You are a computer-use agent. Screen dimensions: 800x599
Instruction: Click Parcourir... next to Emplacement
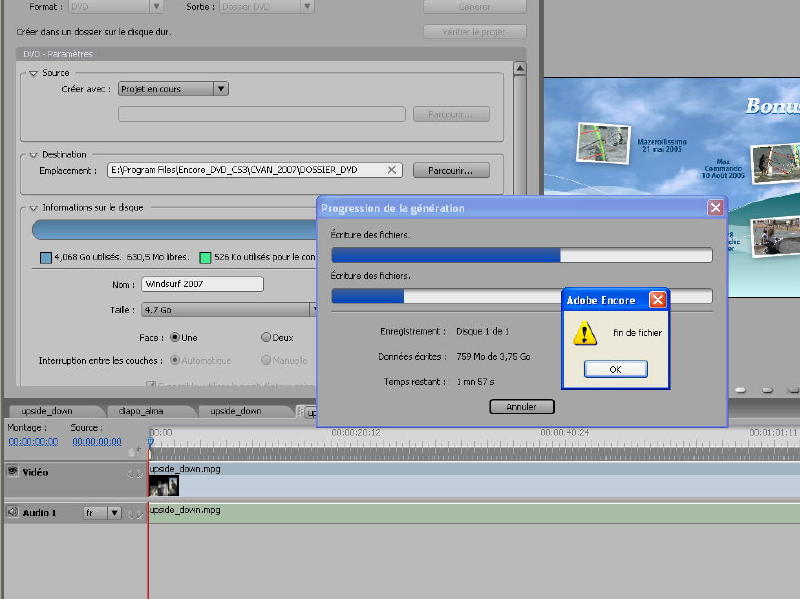click(x=451, y=170)
